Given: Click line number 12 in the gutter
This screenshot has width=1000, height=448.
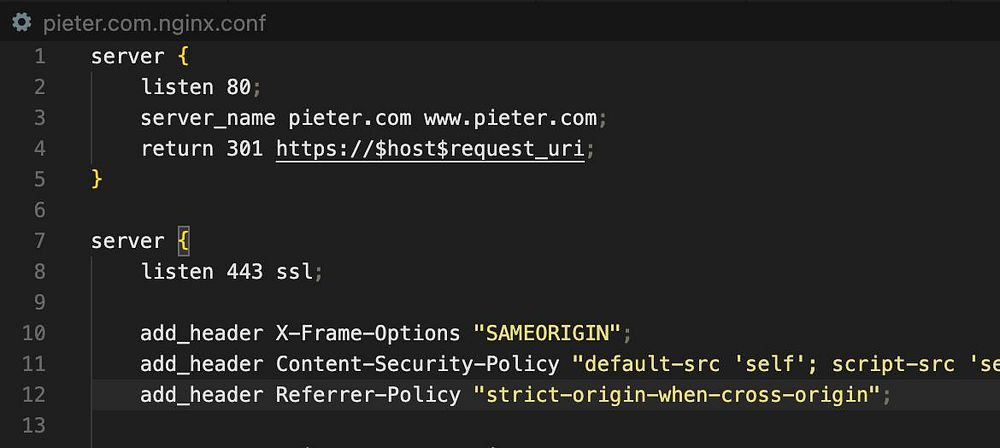Looking at the screenshot, I should pyautogui.click(x=34, y=394).
